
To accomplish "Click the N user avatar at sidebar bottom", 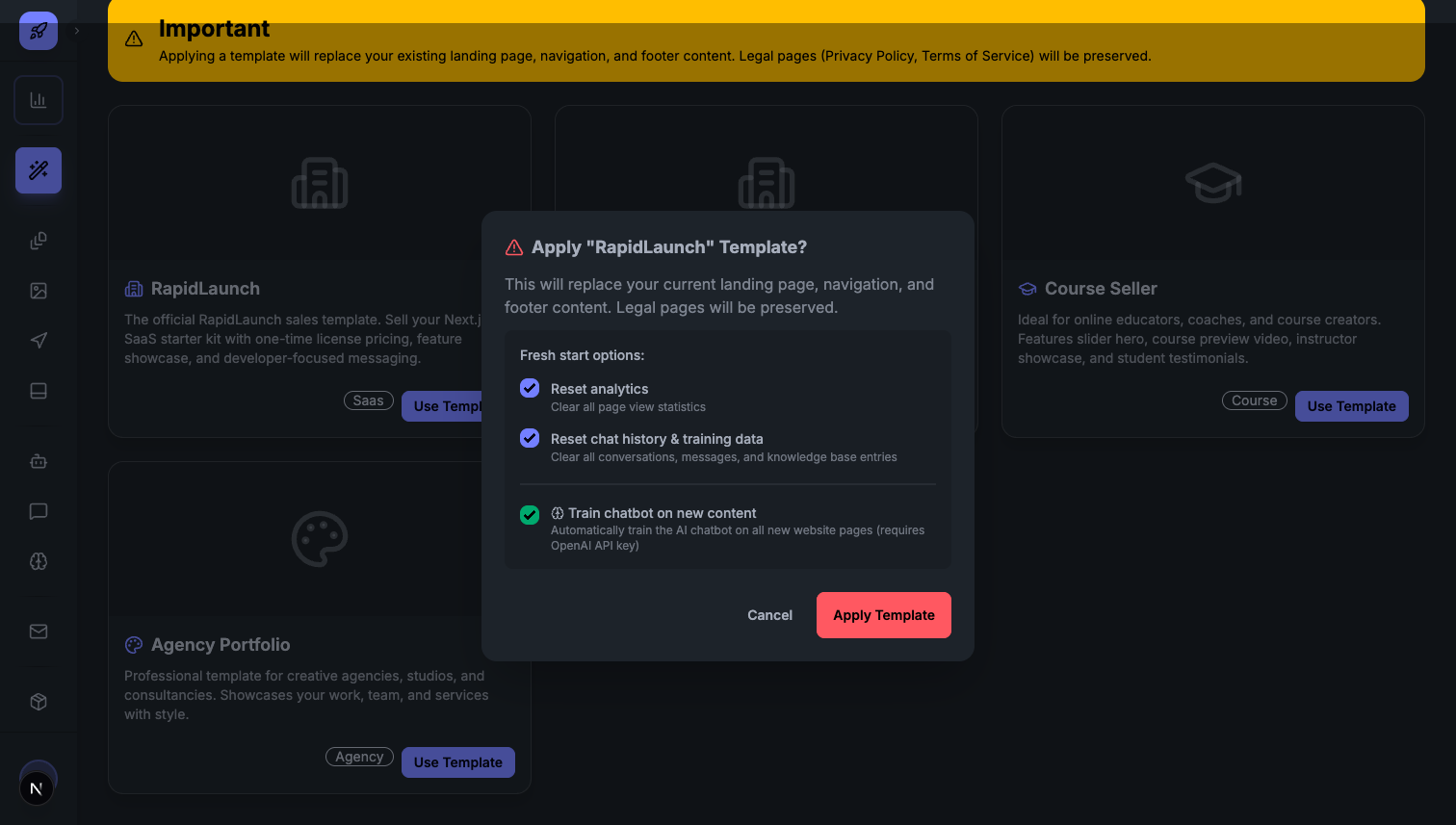I will coord(37,789).
